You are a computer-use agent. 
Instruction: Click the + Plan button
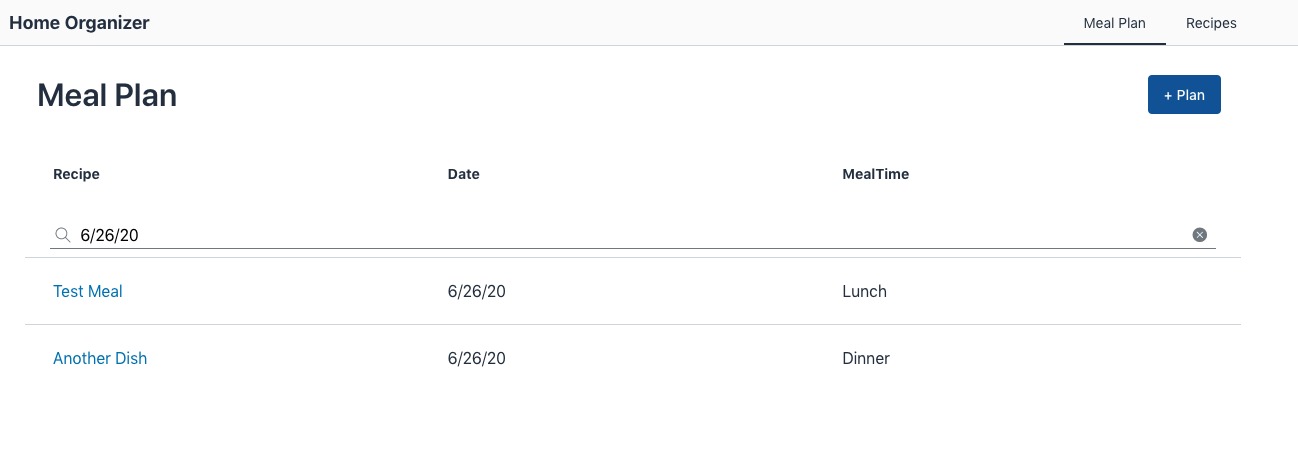tap(1184, 95)
